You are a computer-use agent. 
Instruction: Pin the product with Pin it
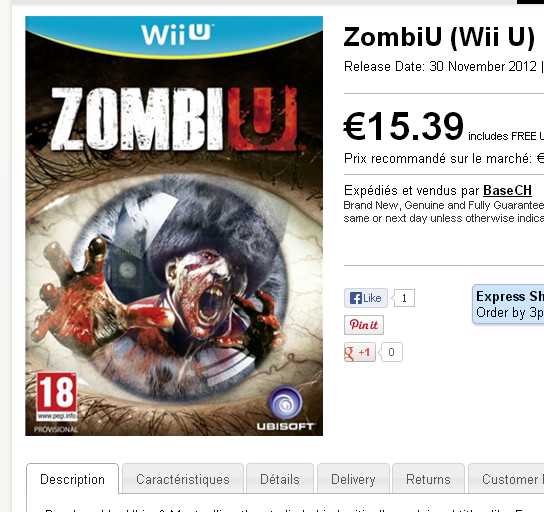pos(364,325)
